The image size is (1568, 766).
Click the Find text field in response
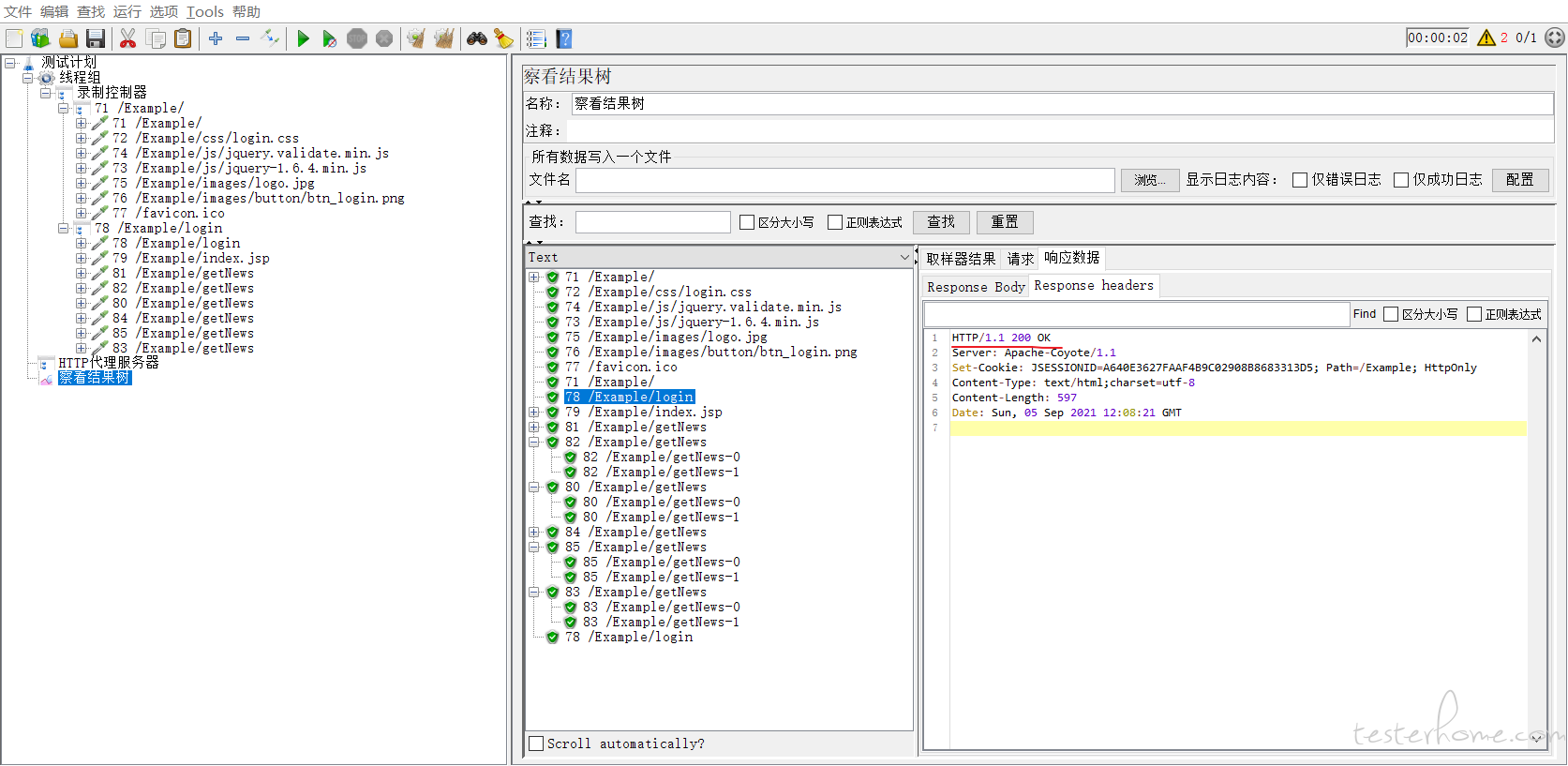1136,314
